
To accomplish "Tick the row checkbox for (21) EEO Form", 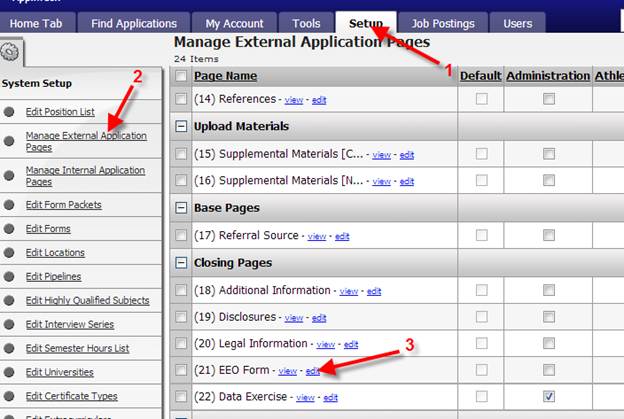I will (181, 371).
